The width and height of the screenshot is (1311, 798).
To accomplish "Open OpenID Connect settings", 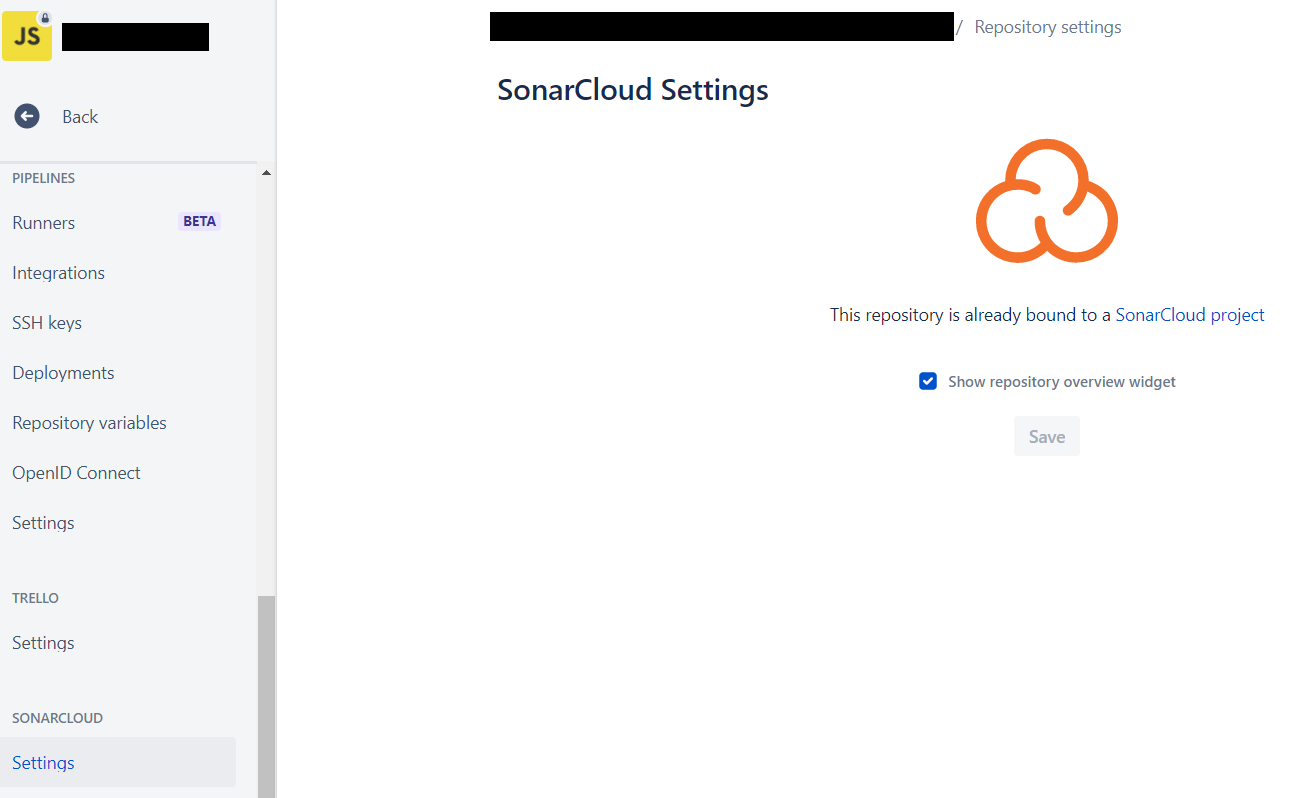I will tap(76, 473).
